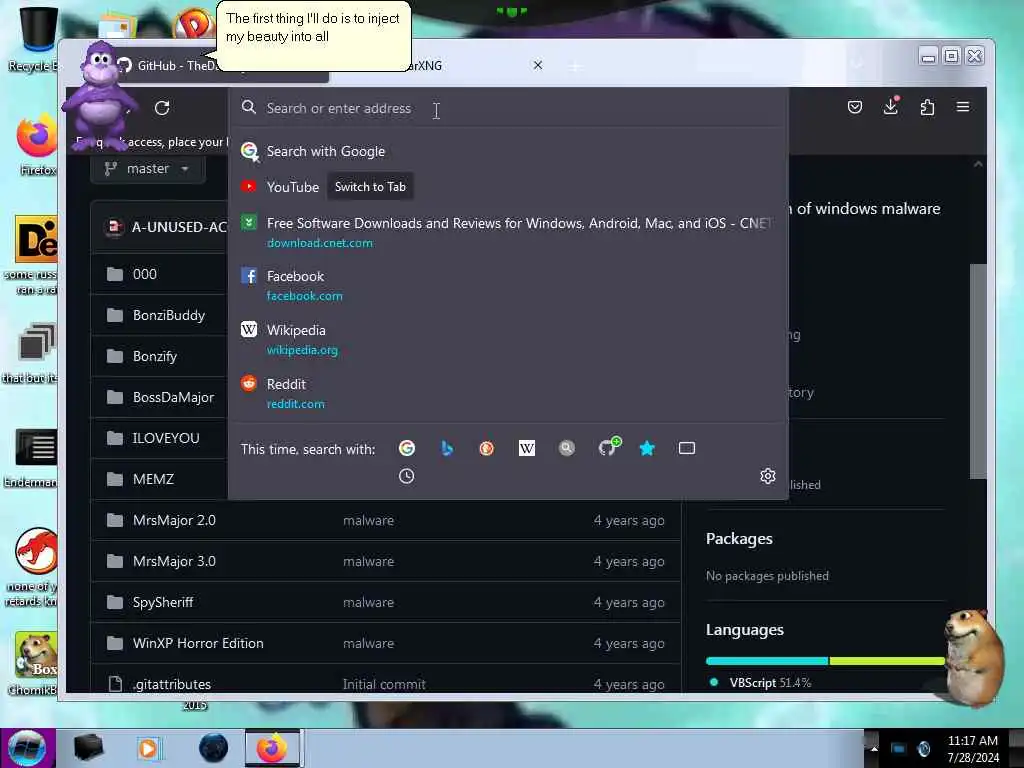Click Switch to Tab for YouTube
Image resolution: width=1024 pixels, height=768 pixels.
point(370,187)
